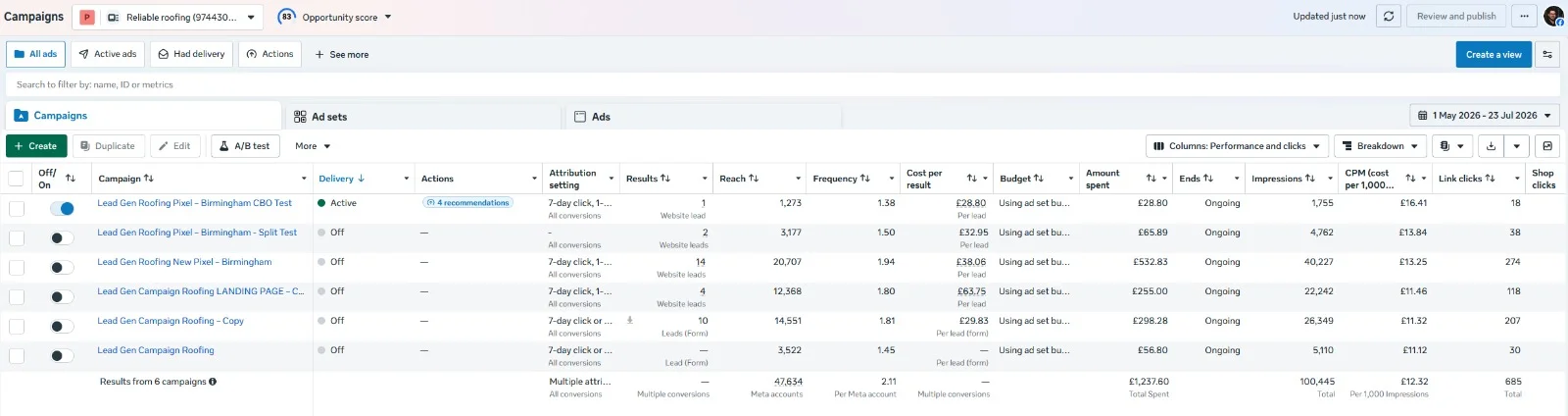Click the Edit button
This screenshot has width=1568, height=416.
[175, 146]
